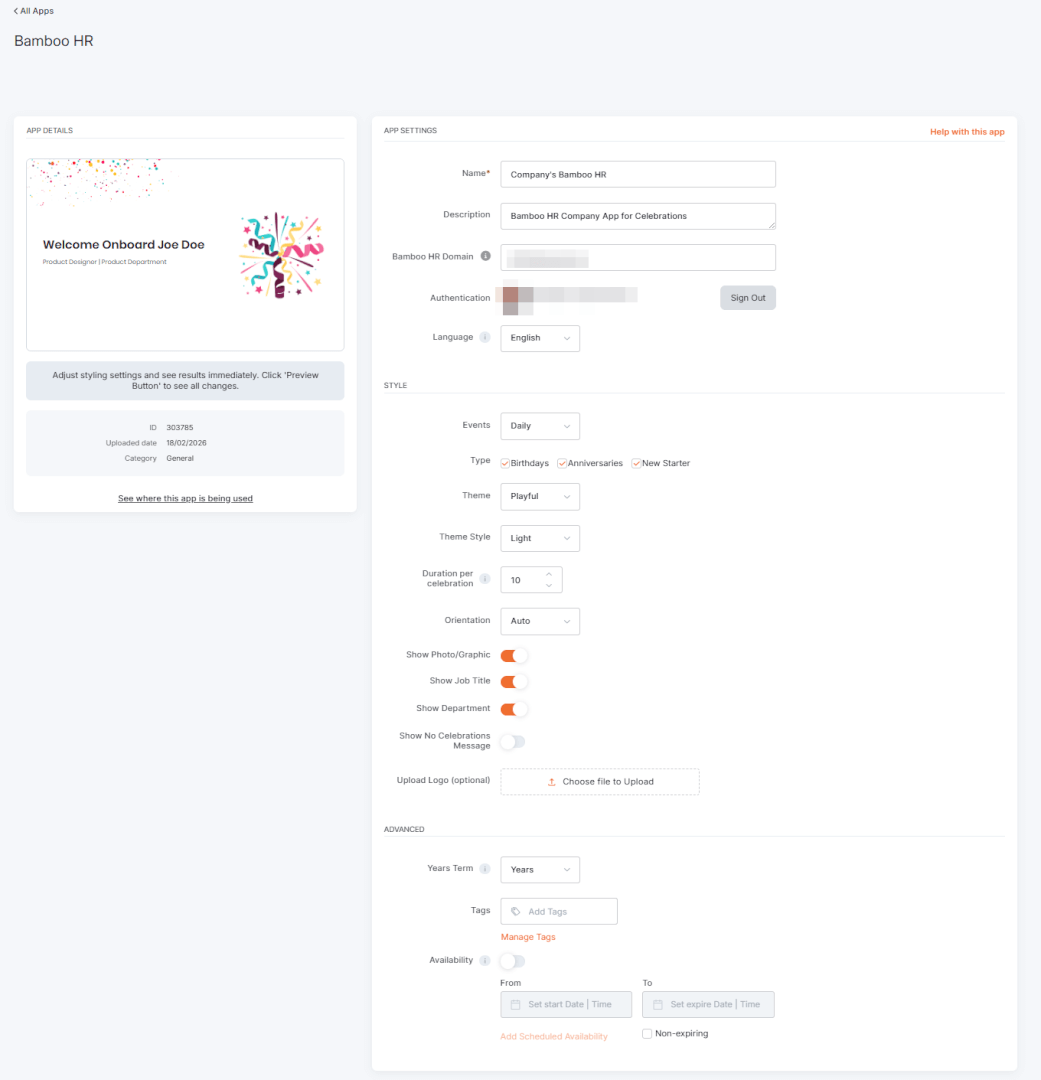Click the tag icon inside the Add Tags field
This screenshot has height=1080, width=1041.
tap(514, 911)
